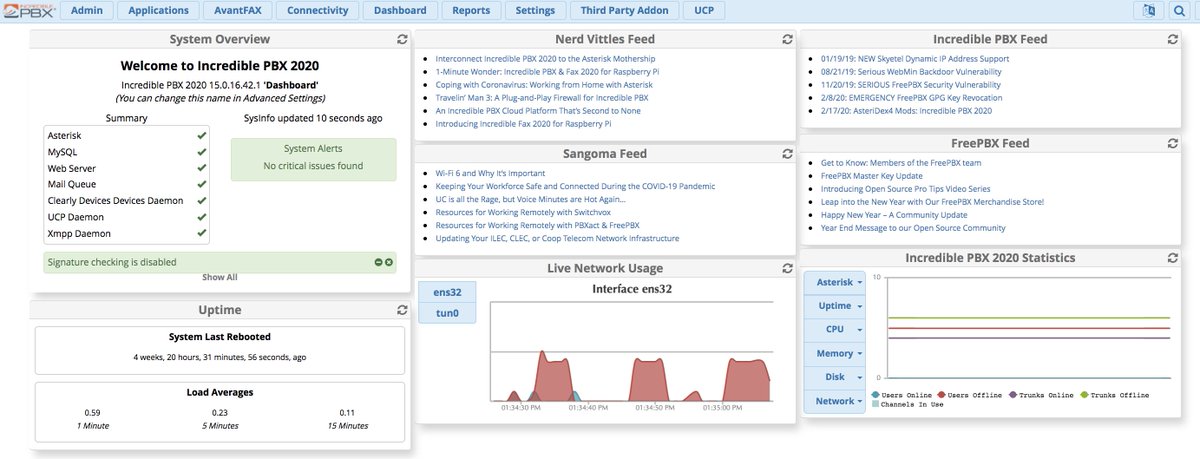
Task: Click 'Clearly Devices Devices Daemon' summary row
Action: [127, 201]
